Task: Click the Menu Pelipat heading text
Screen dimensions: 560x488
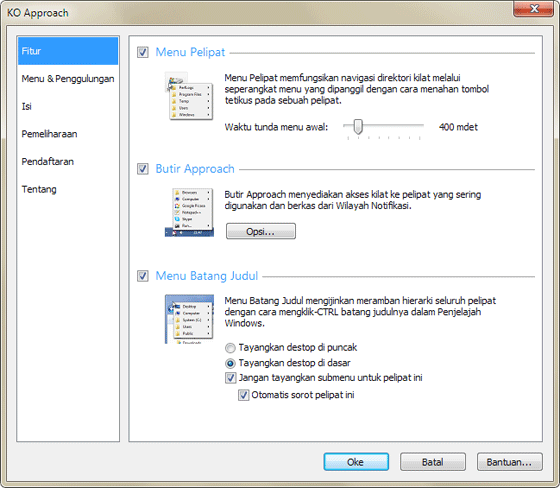Action: coord(190,52)
